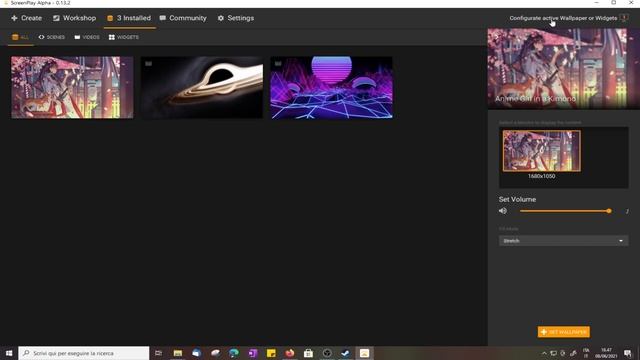Open Microsoft Edge from the taskbar

[x=234, y=353]
